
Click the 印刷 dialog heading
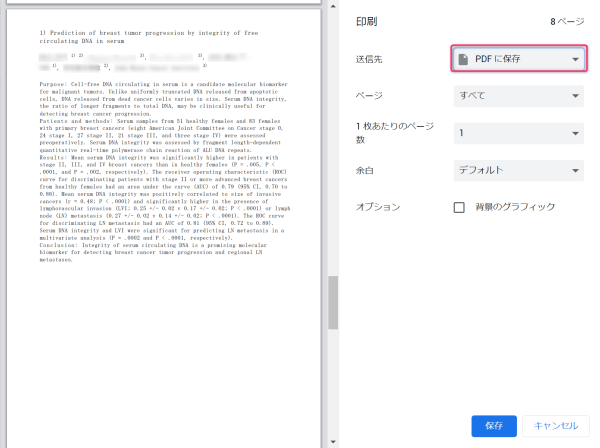pyautogui.click(x=368, y=20)
